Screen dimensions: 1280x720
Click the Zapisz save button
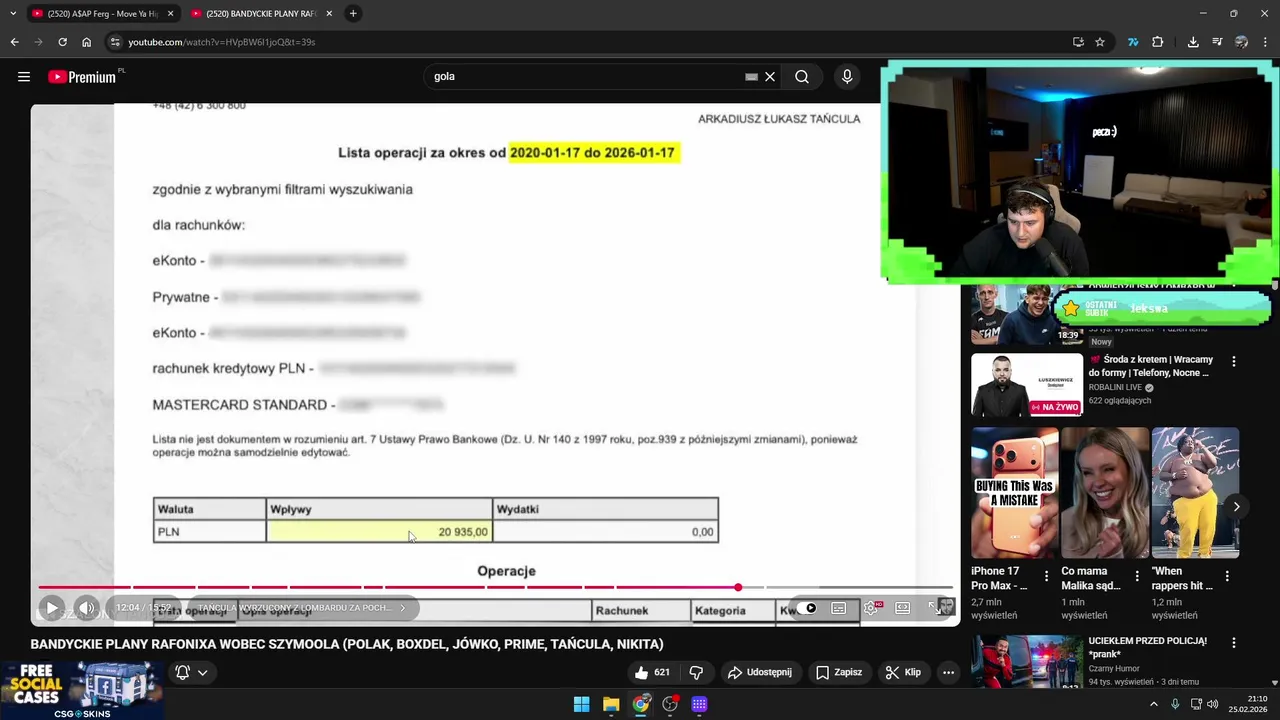[838, 672]
